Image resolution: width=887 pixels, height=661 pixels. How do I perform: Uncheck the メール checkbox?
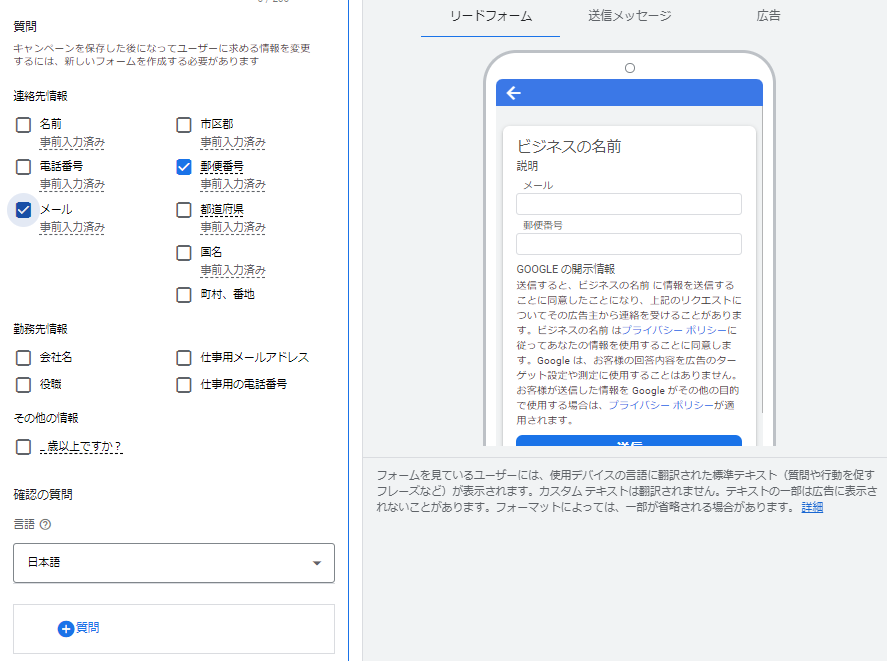pyautogui.click(x=23, y=210)
